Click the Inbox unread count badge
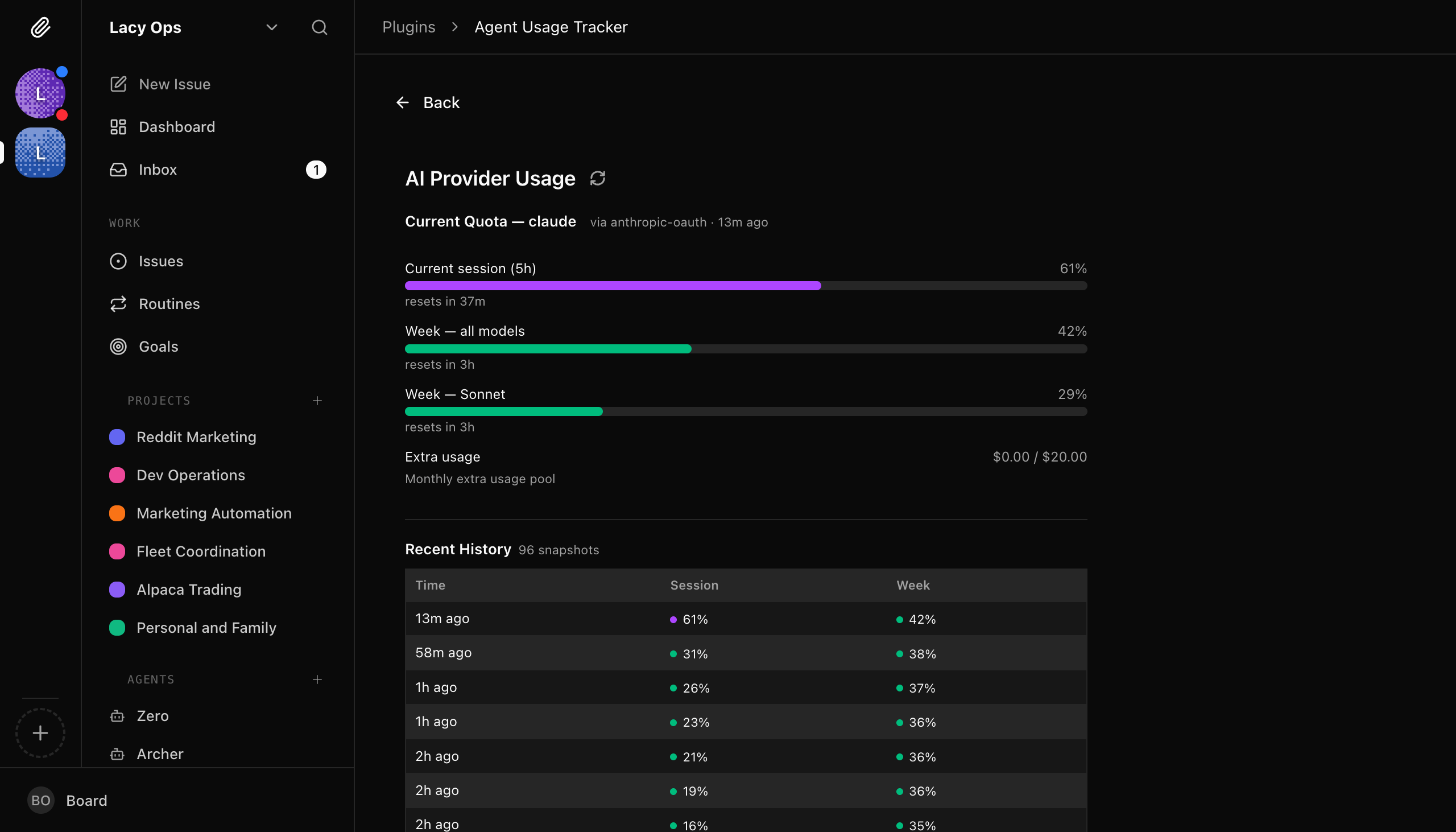Screen dimensions: 1456x832 pos(316,170)
